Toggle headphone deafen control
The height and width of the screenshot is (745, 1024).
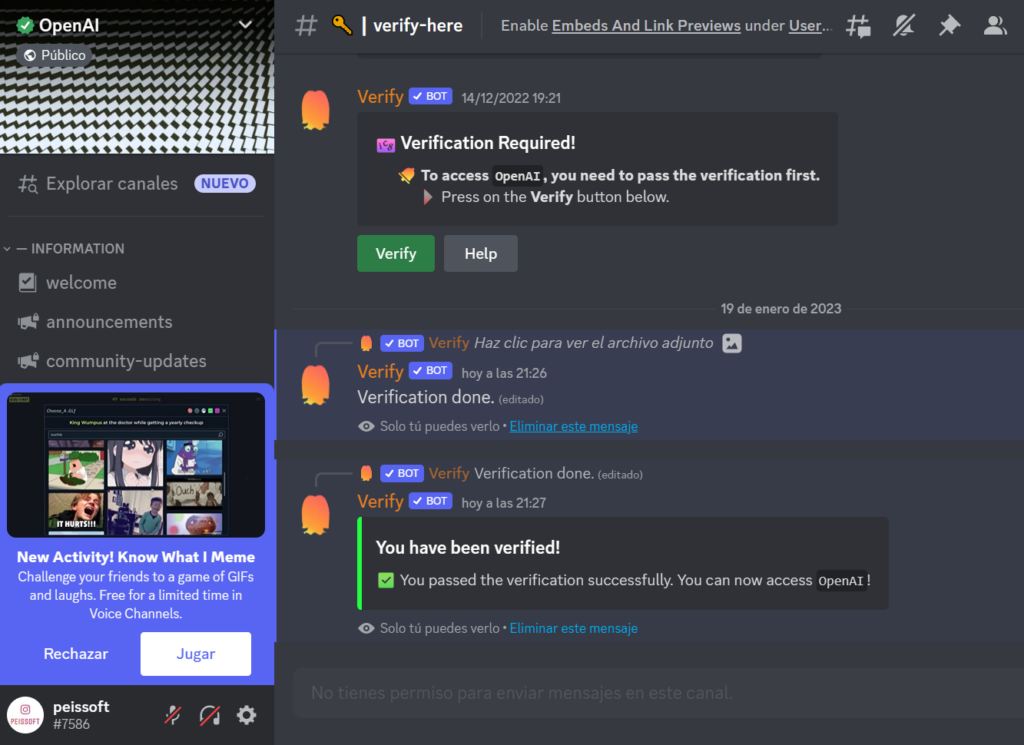[x=210, y=715]
